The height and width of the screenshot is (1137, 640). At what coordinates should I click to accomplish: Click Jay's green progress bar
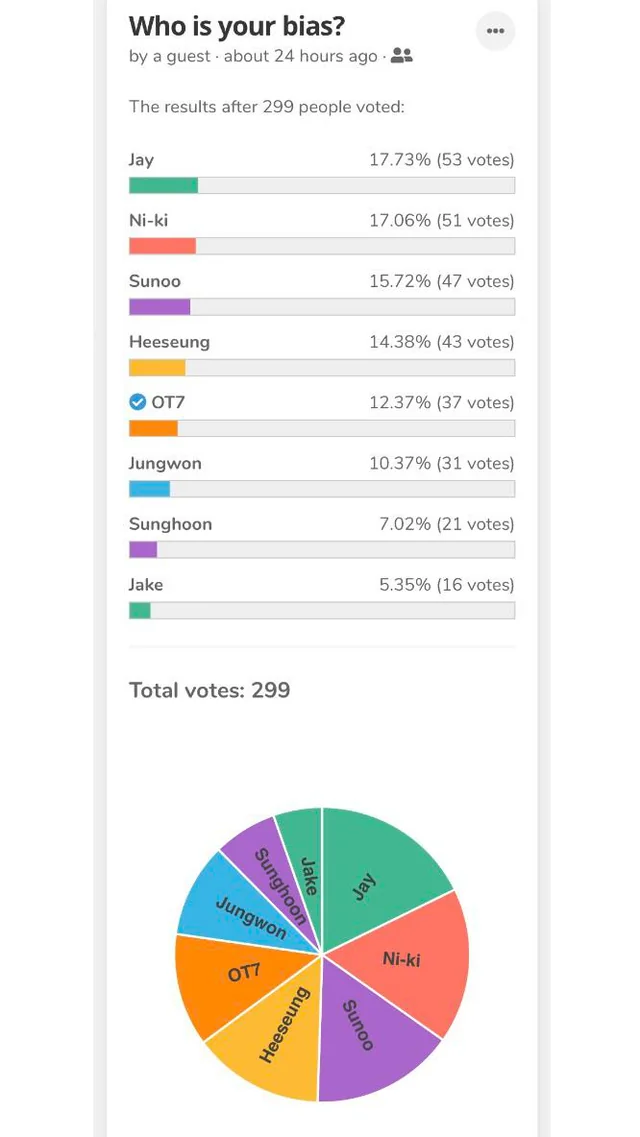(163, 185)
